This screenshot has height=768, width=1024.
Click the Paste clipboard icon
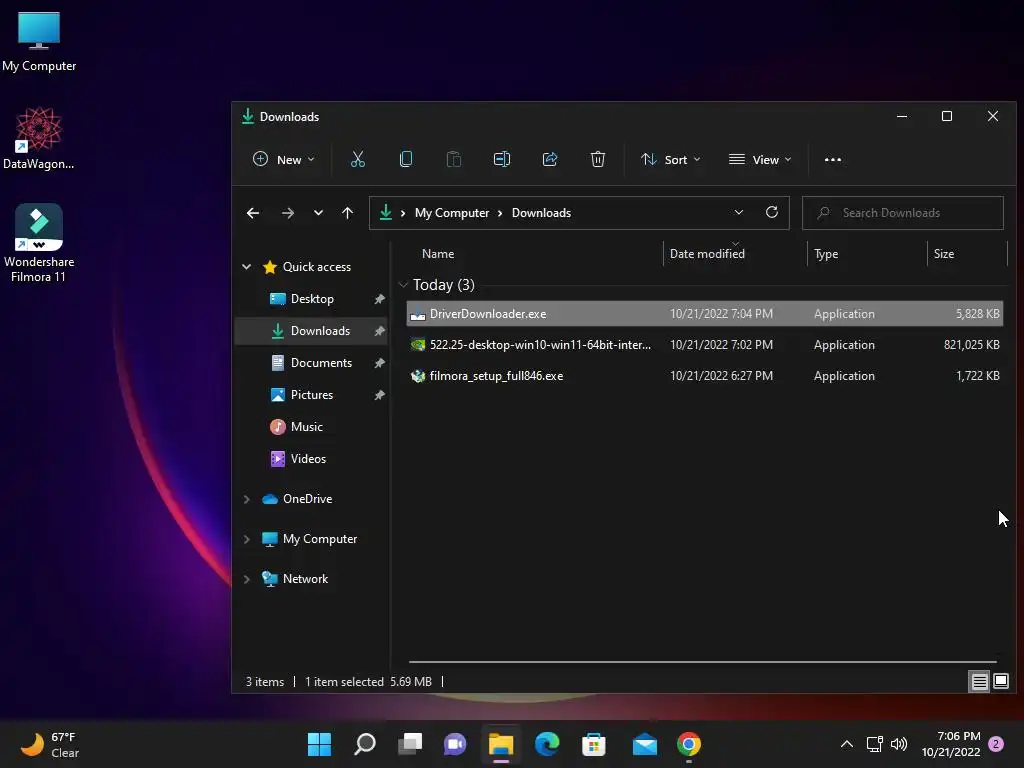tap(453, 159)
